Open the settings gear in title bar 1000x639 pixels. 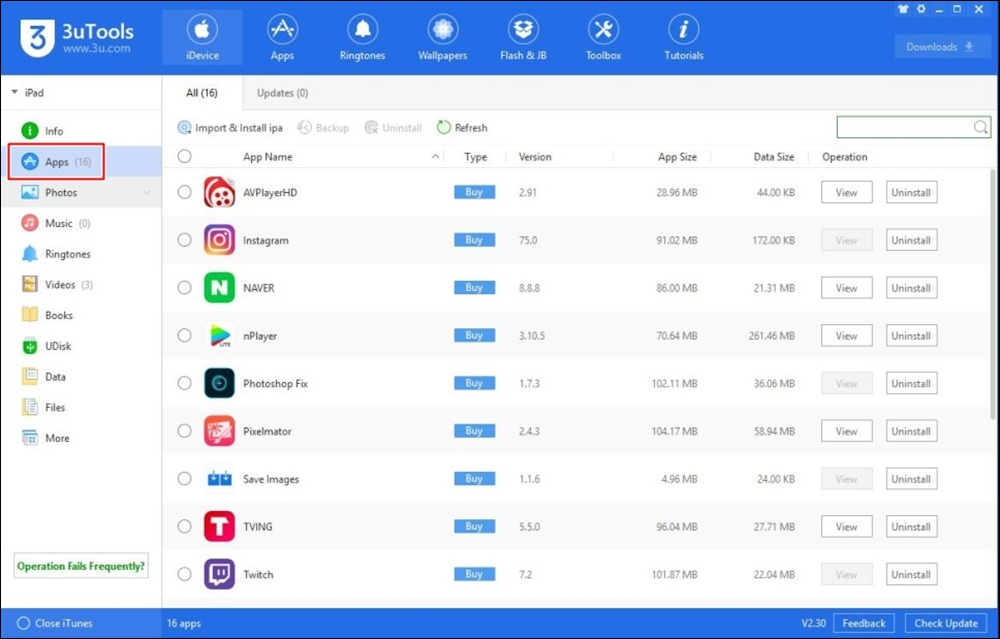tap(921, 9)
